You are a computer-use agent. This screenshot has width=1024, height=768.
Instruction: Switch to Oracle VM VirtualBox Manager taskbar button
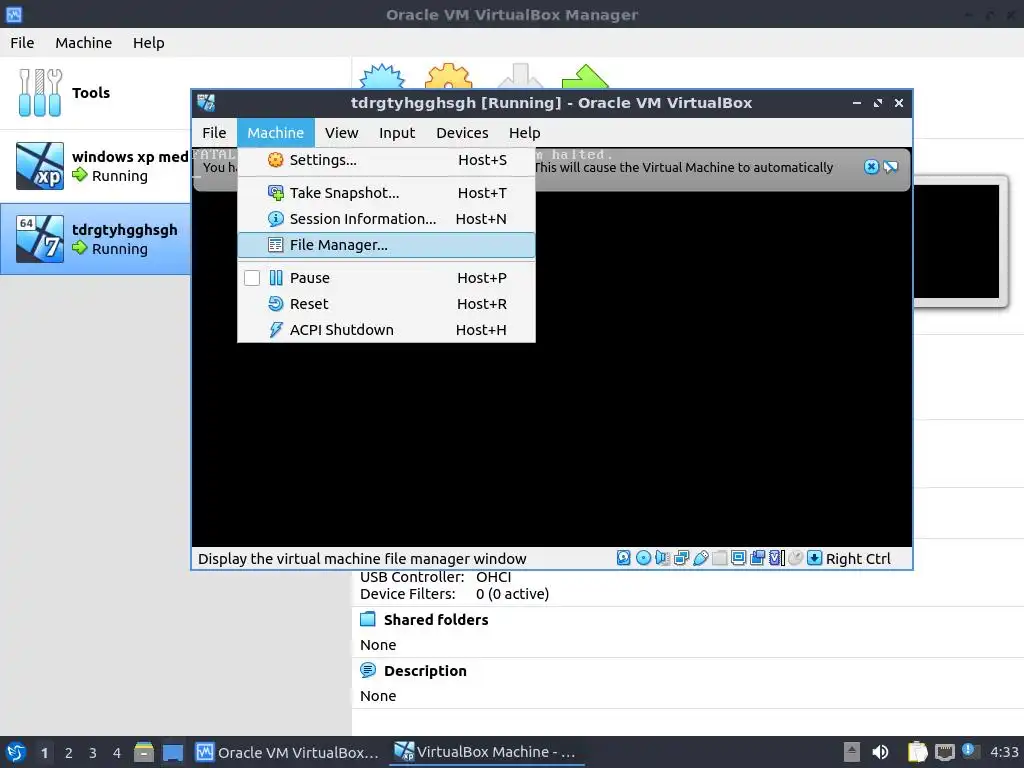[288, 752]
